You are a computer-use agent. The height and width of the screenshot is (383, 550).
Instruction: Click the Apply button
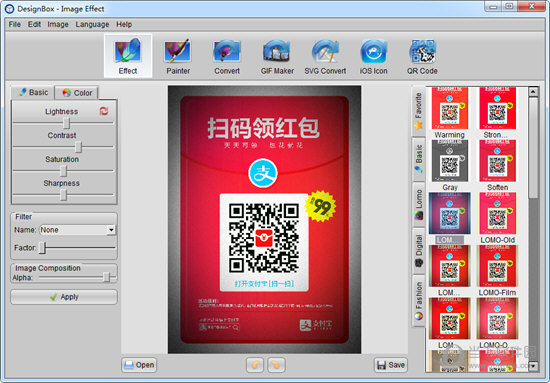coord(64,297)
